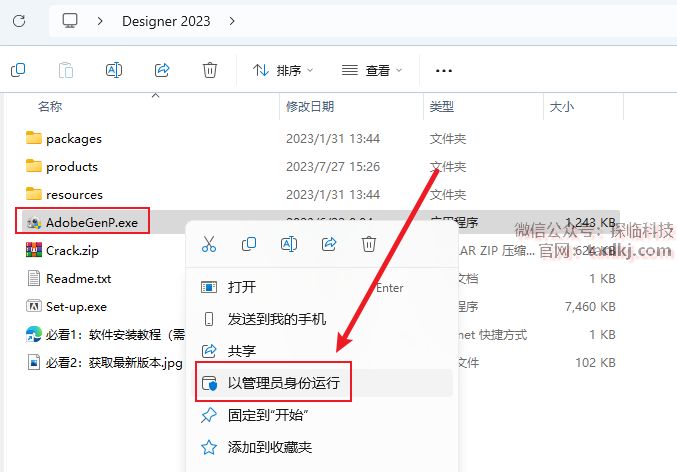Click the toolbar Rename icon
Image resolution: width=677 pixels, height=472 pixels.
pos(114,70)
